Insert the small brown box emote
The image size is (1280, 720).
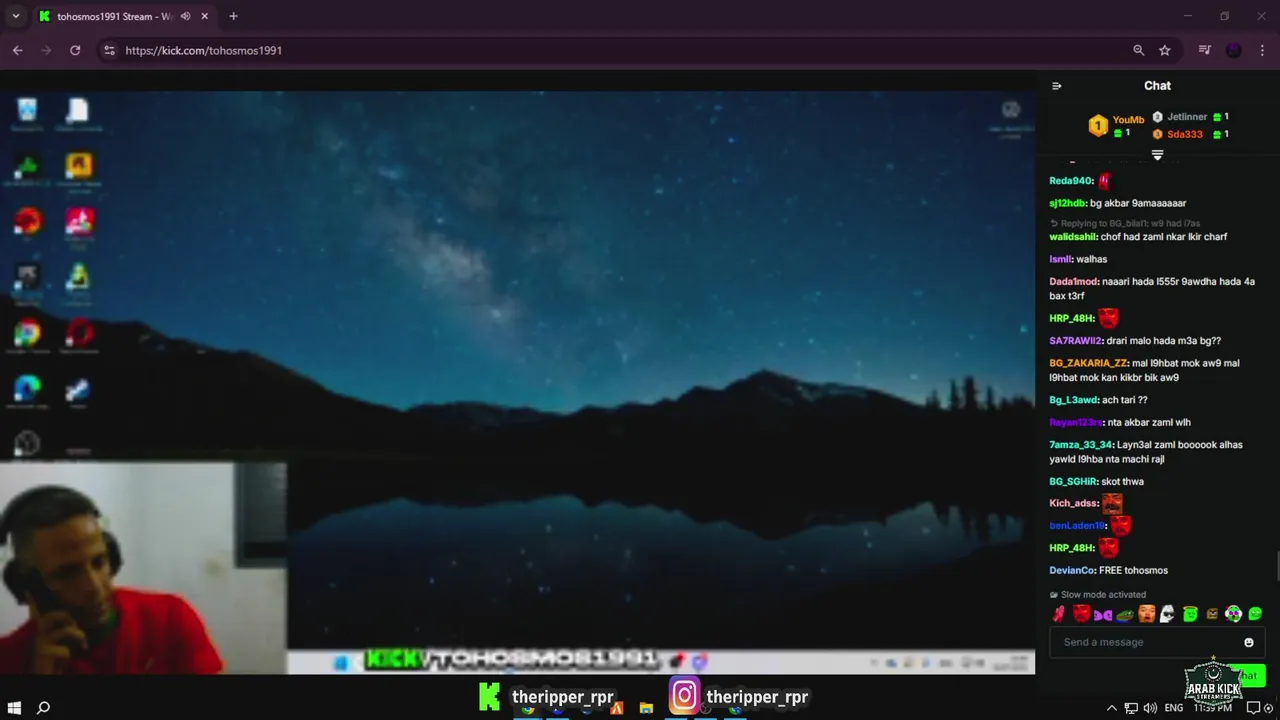pyautogui.click(x=1212, y=614)
